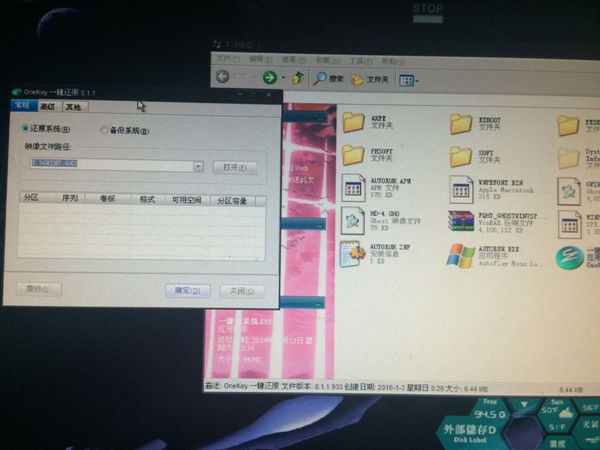Image resolution: width=600 pixels, height=450 pixels.
Task: Click the 格式 column header
Action: 147,199
